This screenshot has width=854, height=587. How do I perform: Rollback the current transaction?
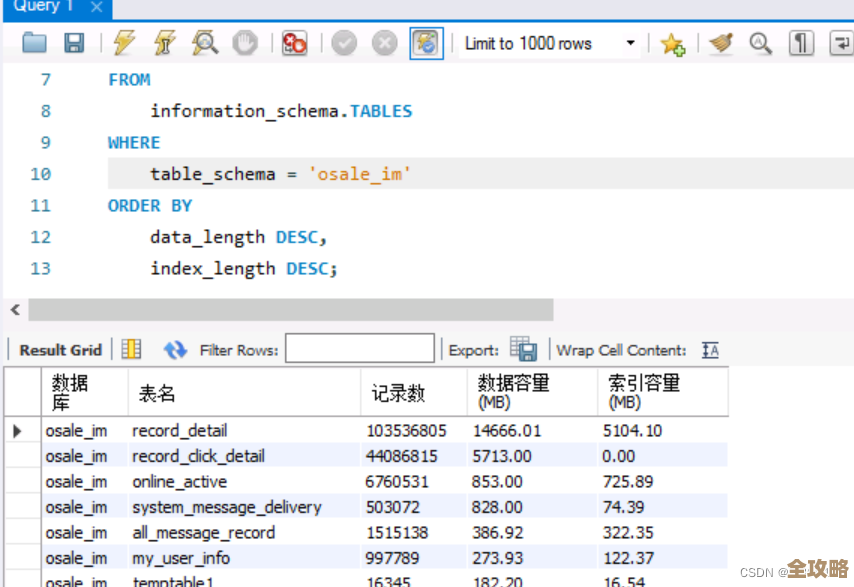[385, 43]
